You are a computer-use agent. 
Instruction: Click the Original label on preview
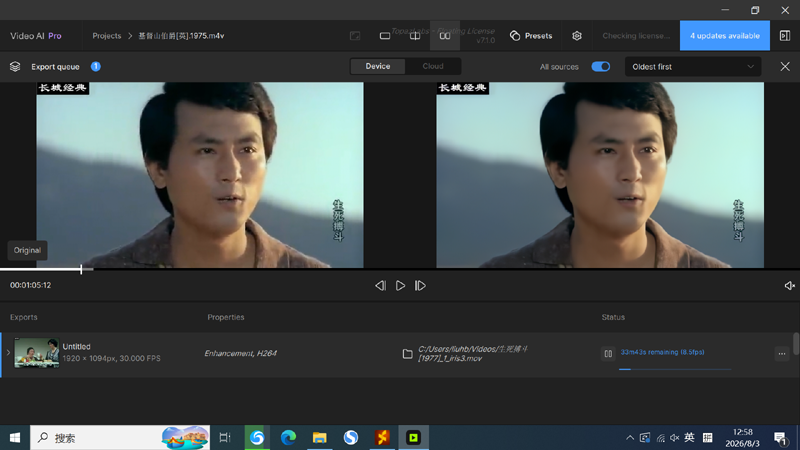click(x=27, y=250)
